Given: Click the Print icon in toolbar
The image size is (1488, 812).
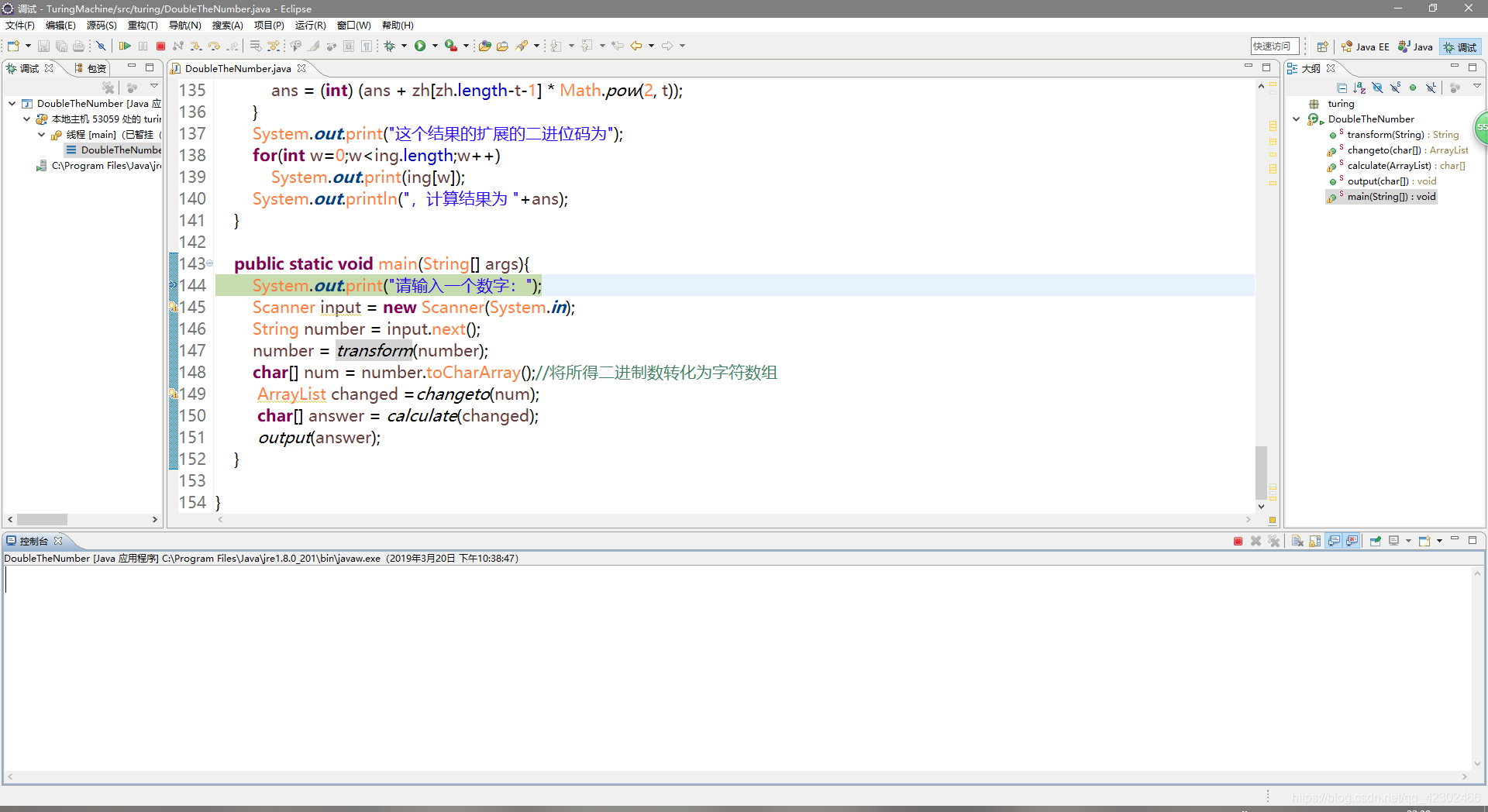Looking at the screenshot, I should tap(78, 46).
